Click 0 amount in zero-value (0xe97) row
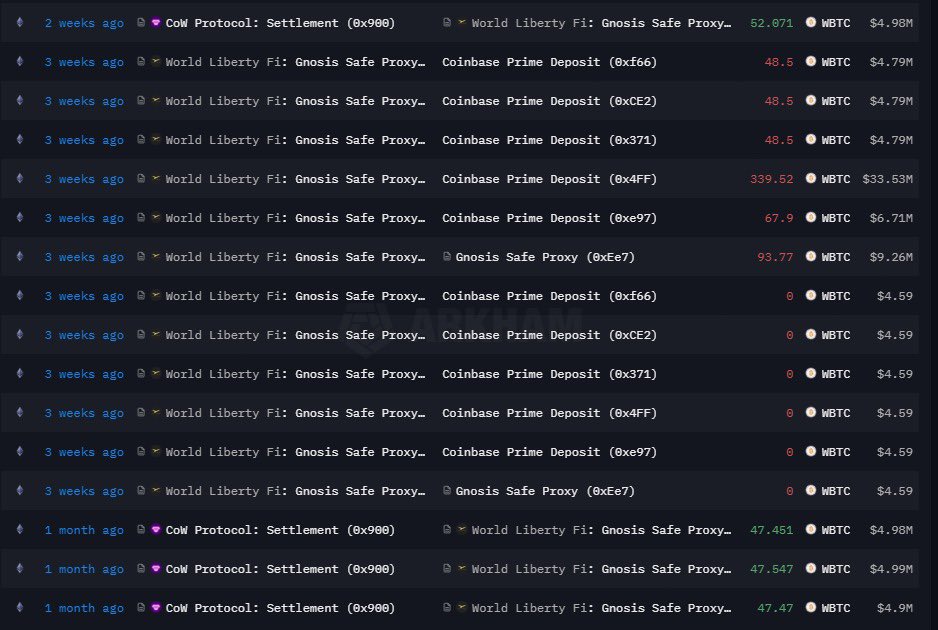 pos(790,452)
